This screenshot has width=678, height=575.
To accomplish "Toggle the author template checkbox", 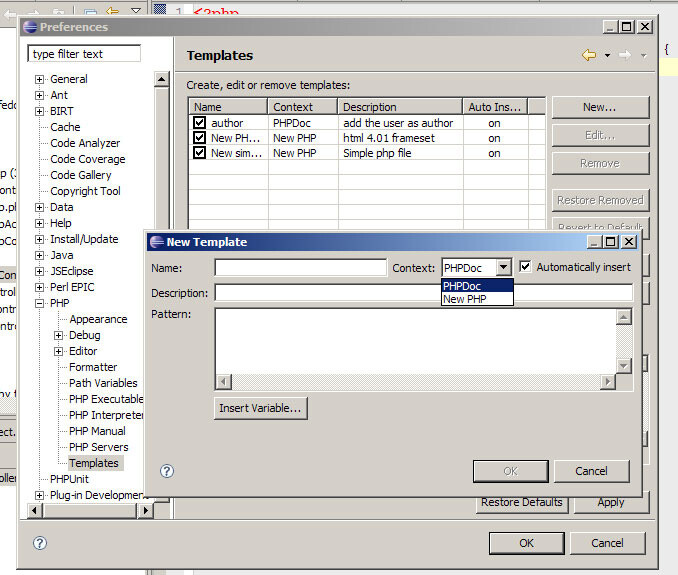I will [x=199, y=122].
